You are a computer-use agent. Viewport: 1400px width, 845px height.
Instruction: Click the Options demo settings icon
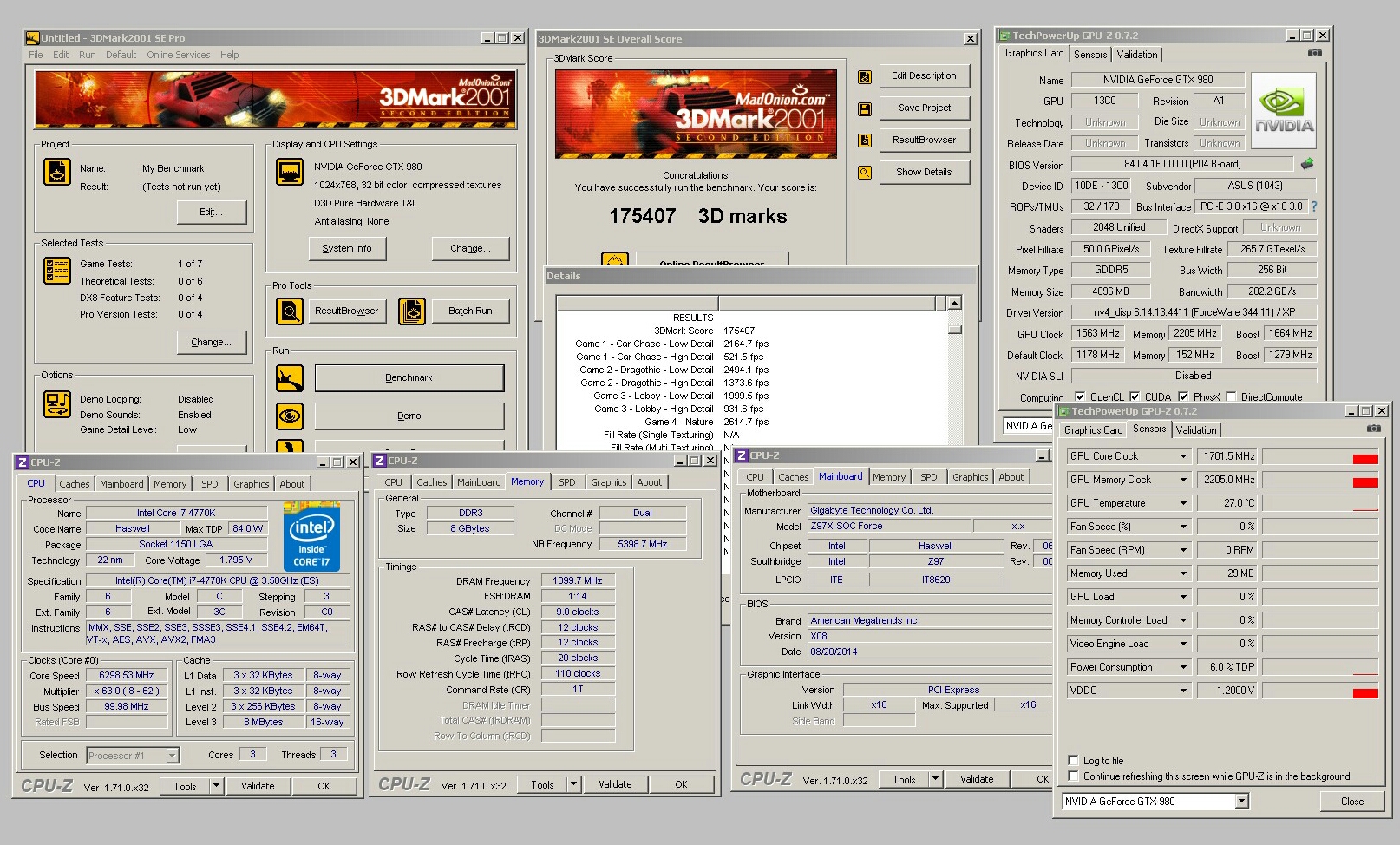coord(57,404)
